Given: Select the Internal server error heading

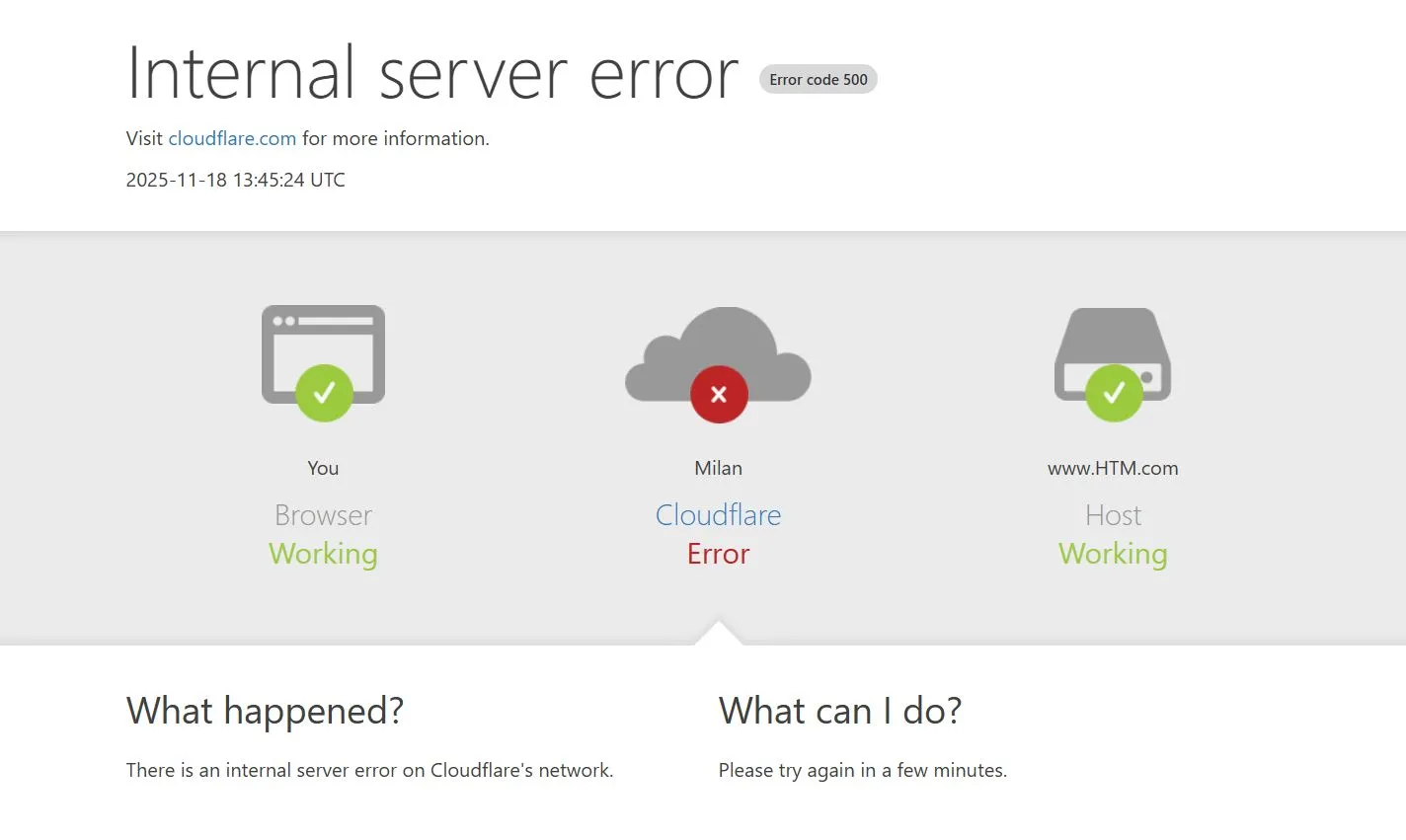Looking at the screenshot, I should point(431,72).
